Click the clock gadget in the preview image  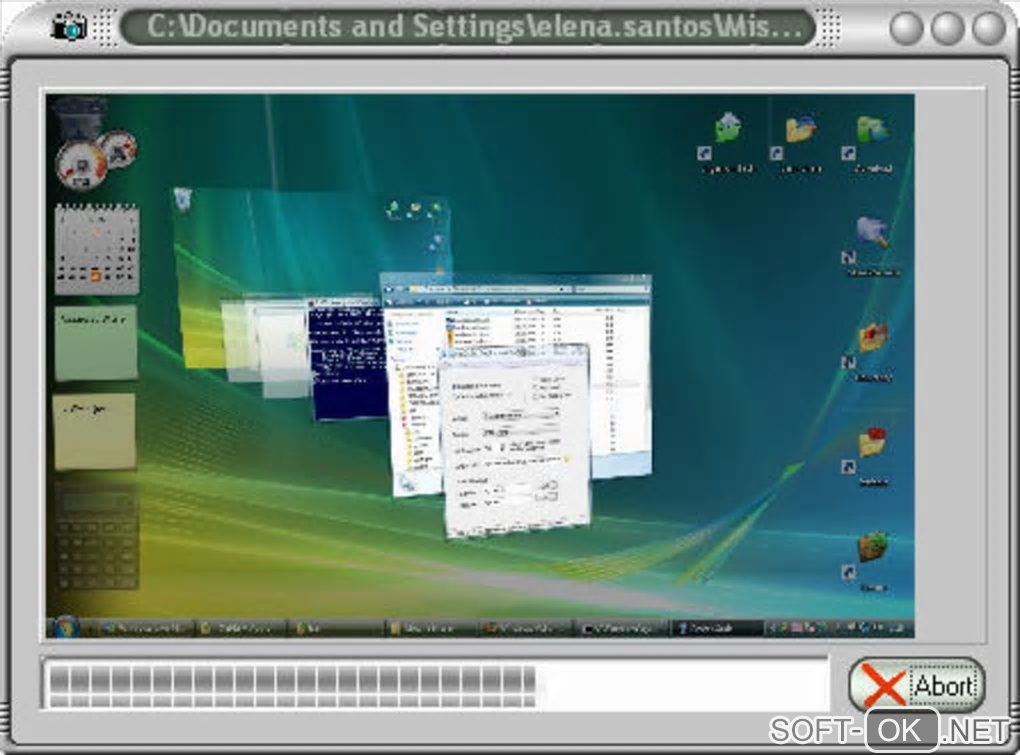pyautogui.click(x=96, y=160)
